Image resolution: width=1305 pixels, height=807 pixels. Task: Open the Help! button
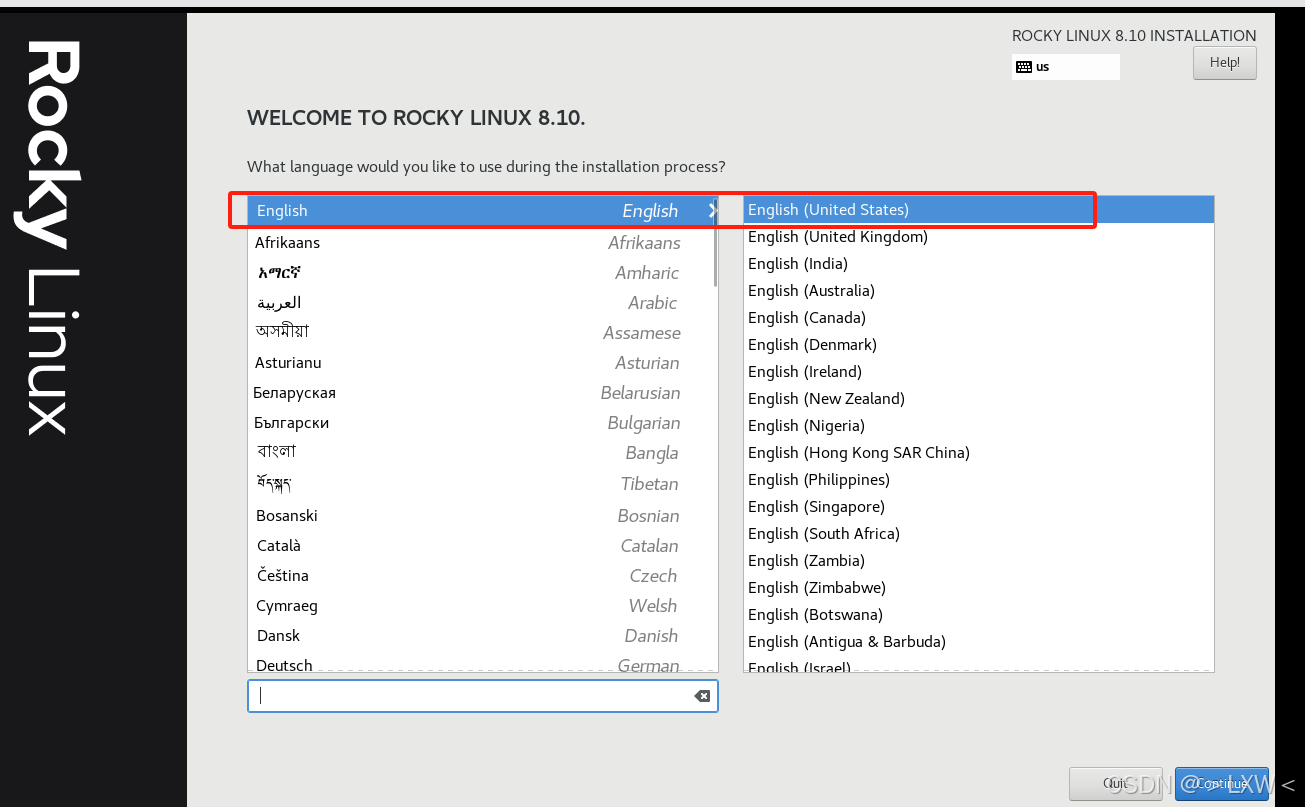click(x=1224, y=62)
